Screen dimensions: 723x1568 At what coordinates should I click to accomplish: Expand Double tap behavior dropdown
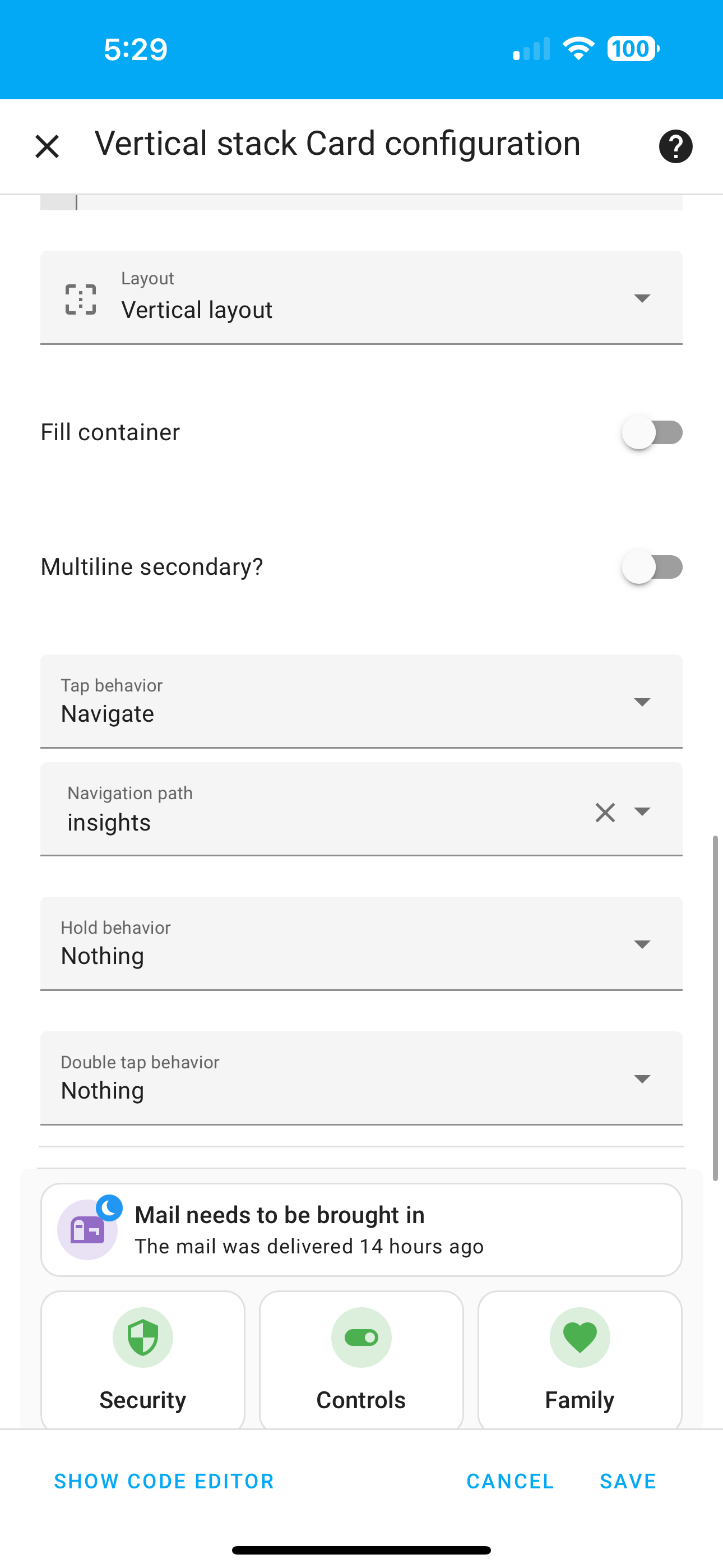pos(361,1078)
